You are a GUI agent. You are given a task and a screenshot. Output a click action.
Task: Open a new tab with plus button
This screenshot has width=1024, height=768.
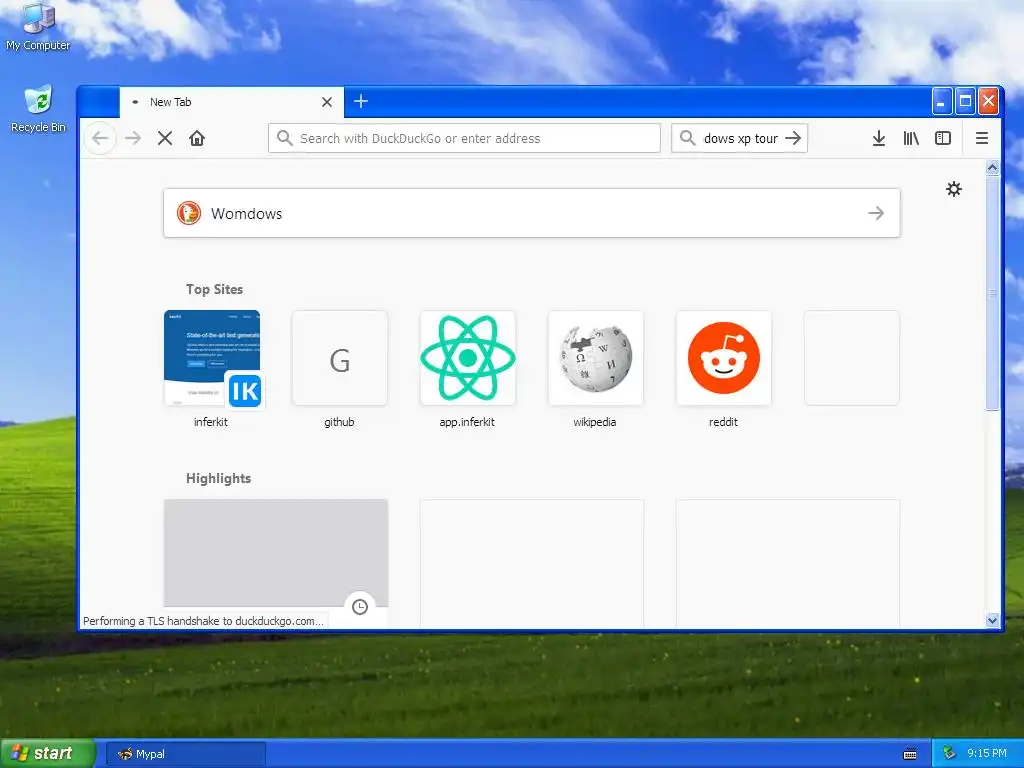(360, 101)
